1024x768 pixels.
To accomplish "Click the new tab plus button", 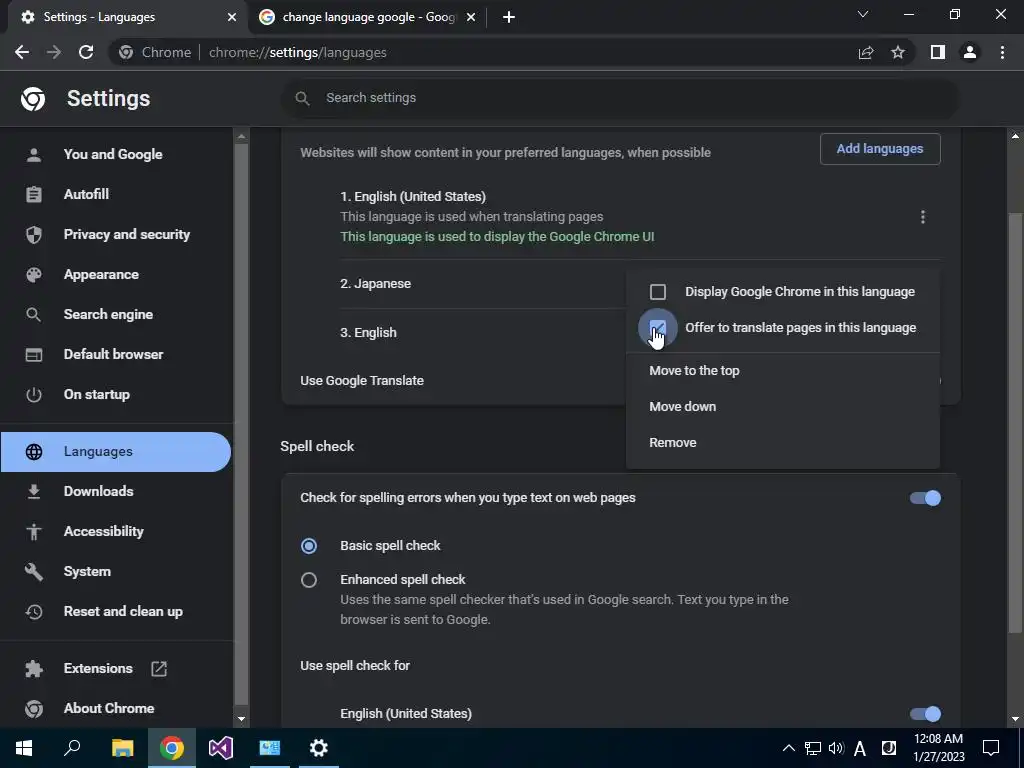I will [x=509, y=17].
